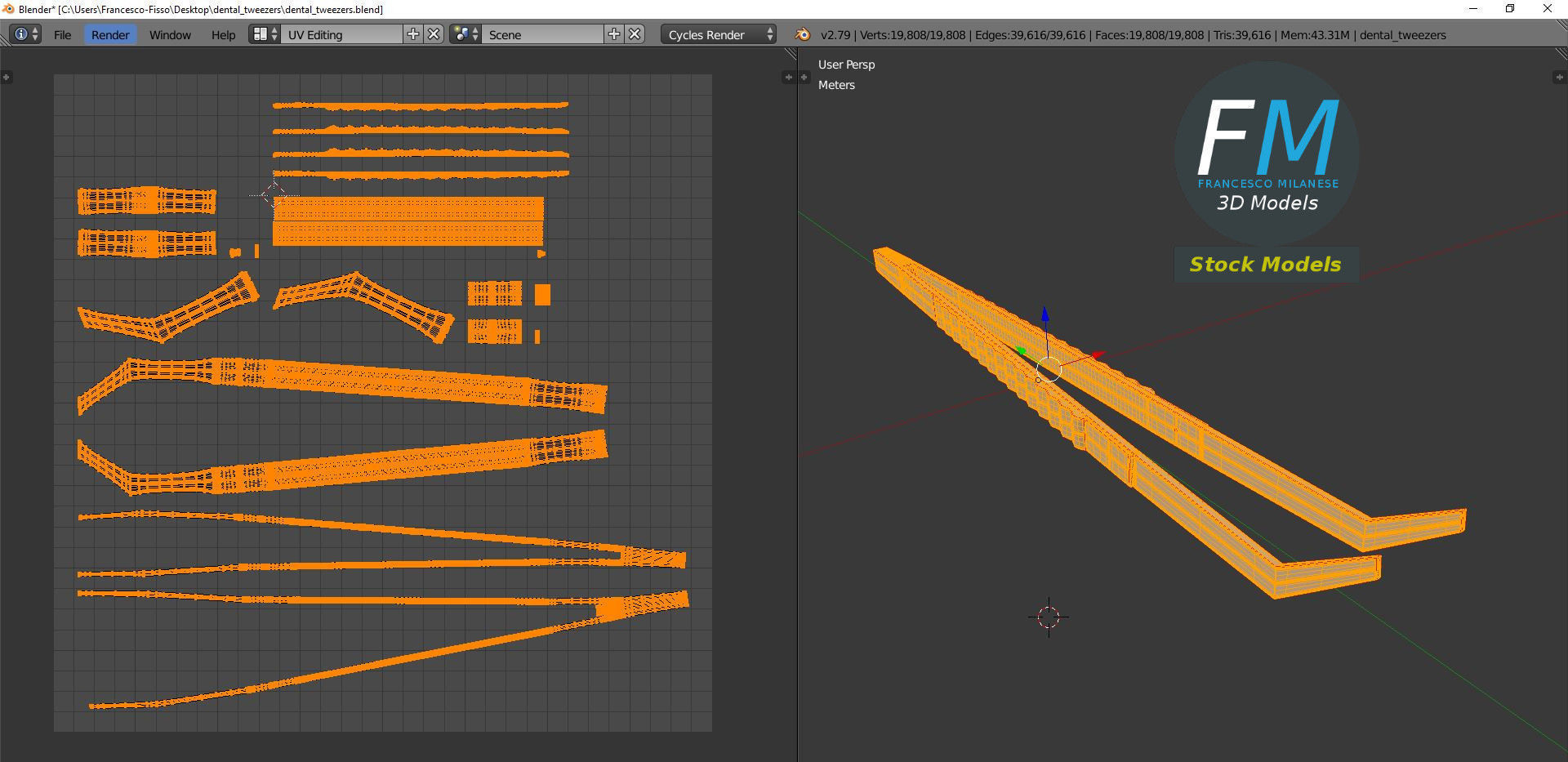Select the small square UV island
The width and height of the screenshot is (1568, 762).
(542, 295)
